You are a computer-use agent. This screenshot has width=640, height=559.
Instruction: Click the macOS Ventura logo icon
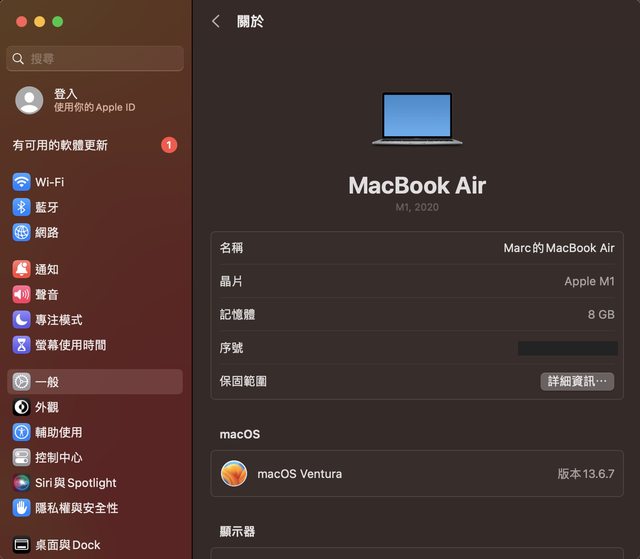coord(234,474)
